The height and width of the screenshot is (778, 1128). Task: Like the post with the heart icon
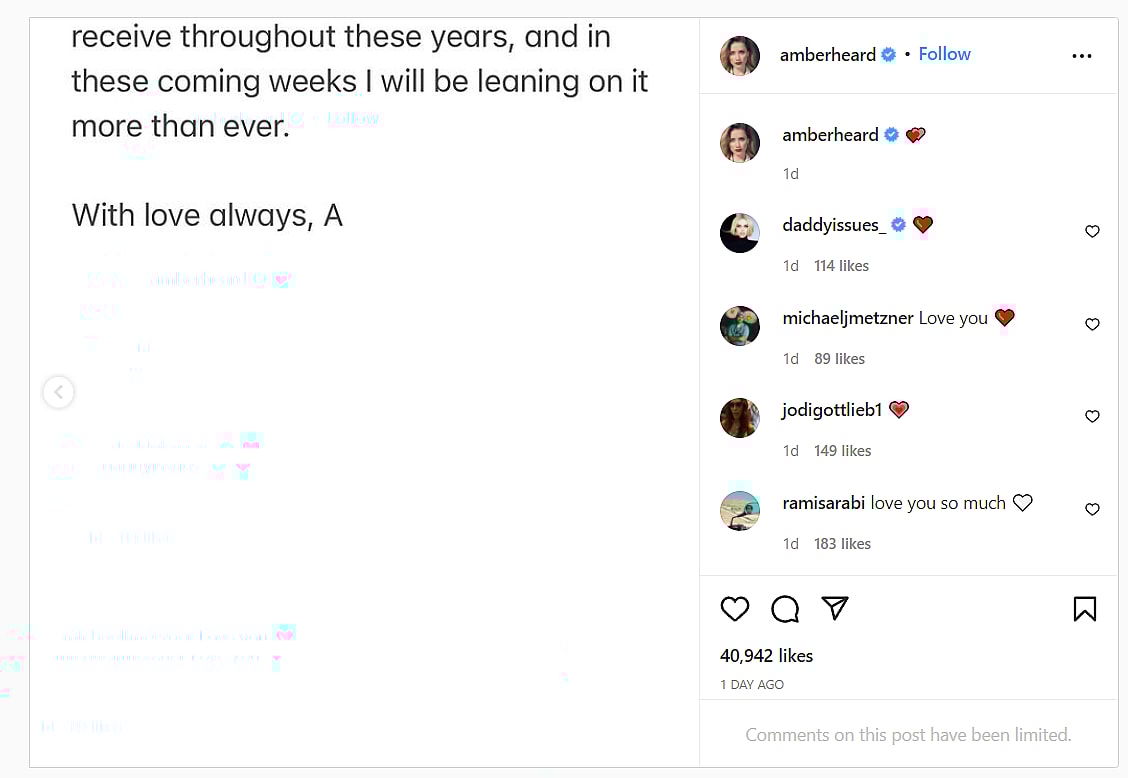[x=735, y=609]
